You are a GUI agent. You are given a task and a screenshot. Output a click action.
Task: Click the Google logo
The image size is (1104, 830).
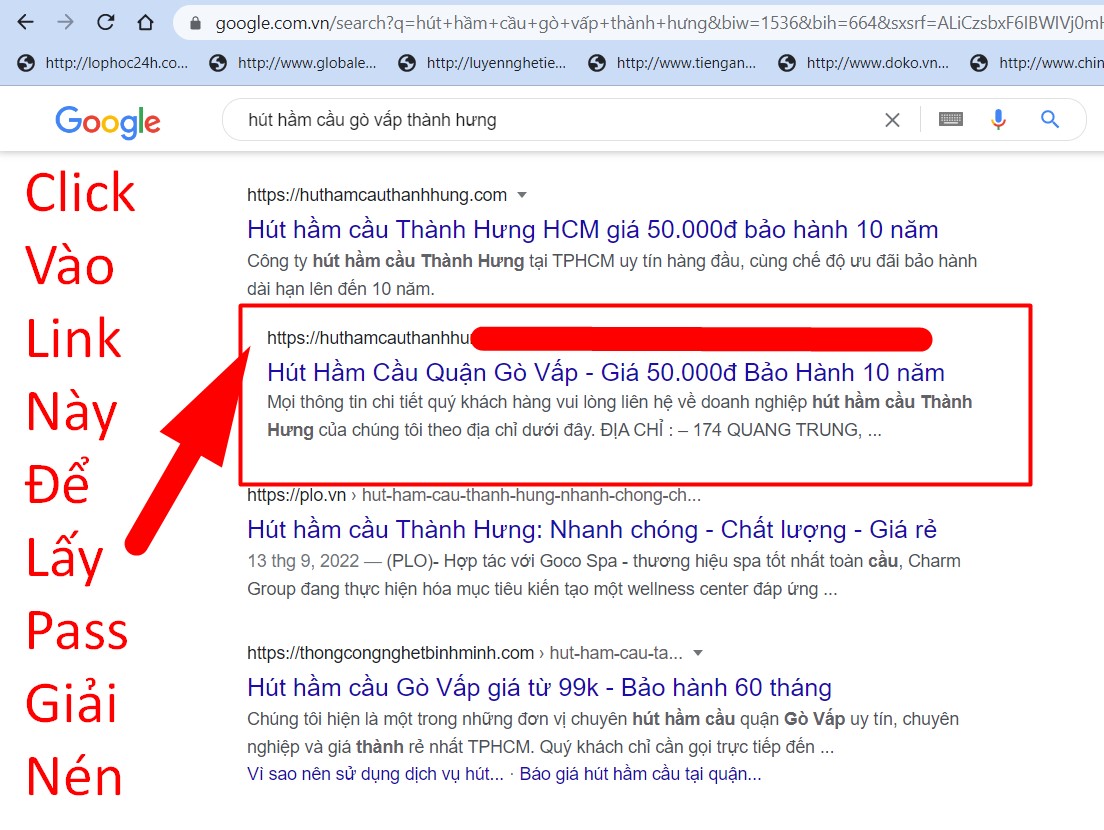[108, 122]
